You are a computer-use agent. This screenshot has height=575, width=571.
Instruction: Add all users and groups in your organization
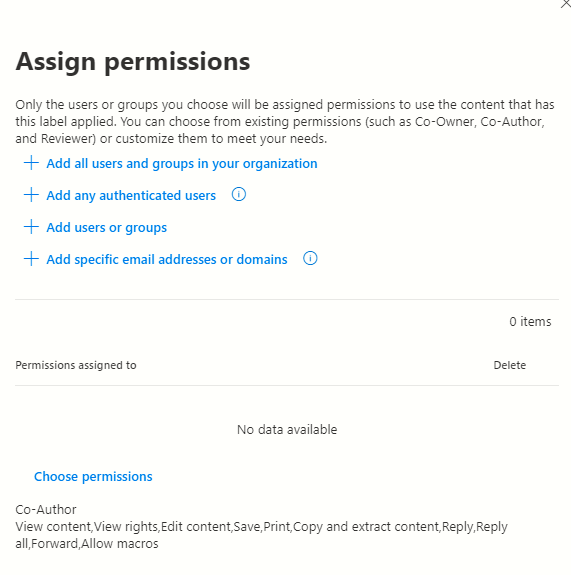click(182, 164)
